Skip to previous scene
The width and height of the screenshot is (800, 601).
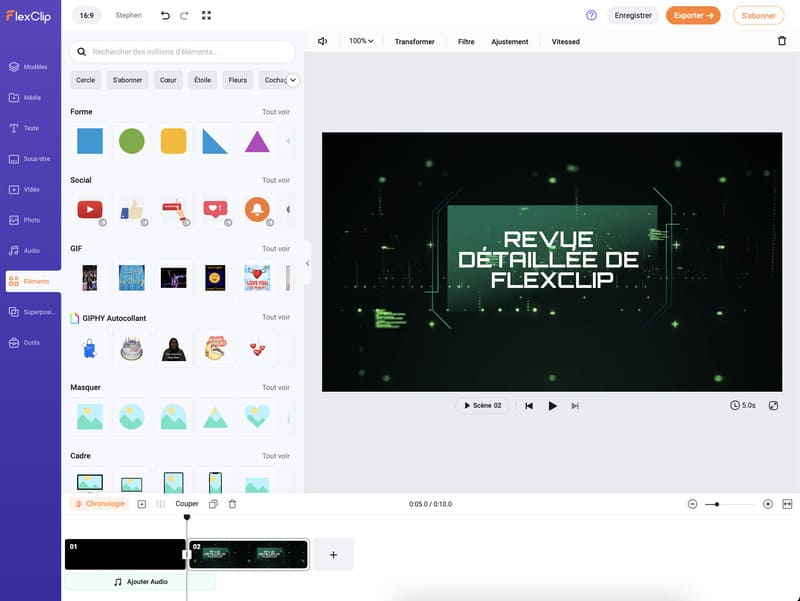pos(529,406)
